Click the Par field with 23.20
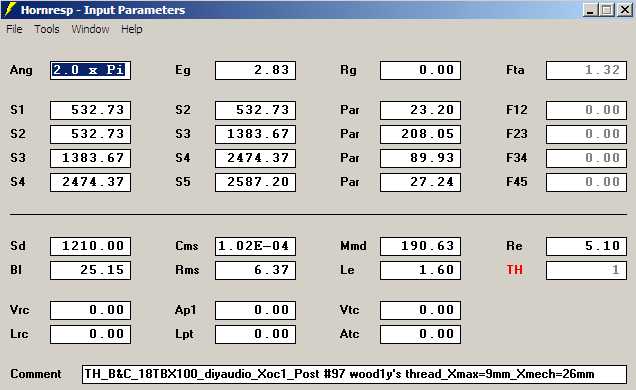This screenshot has width=636, height=390. (420, 110)
